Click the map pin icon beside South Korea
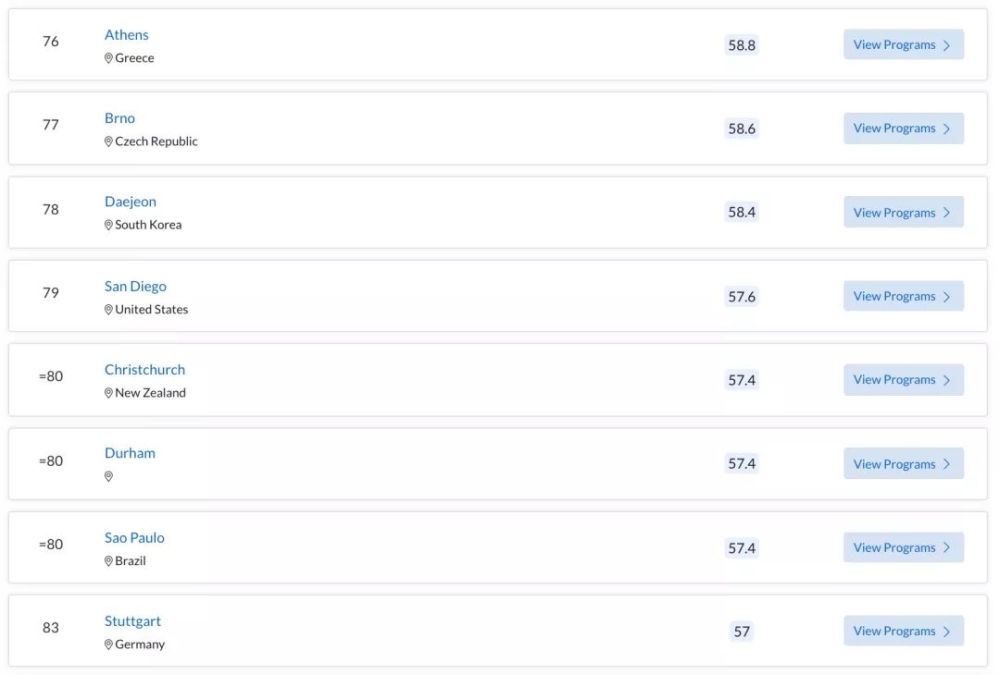This screenshot has width=1000, height=675. (108, 225)
